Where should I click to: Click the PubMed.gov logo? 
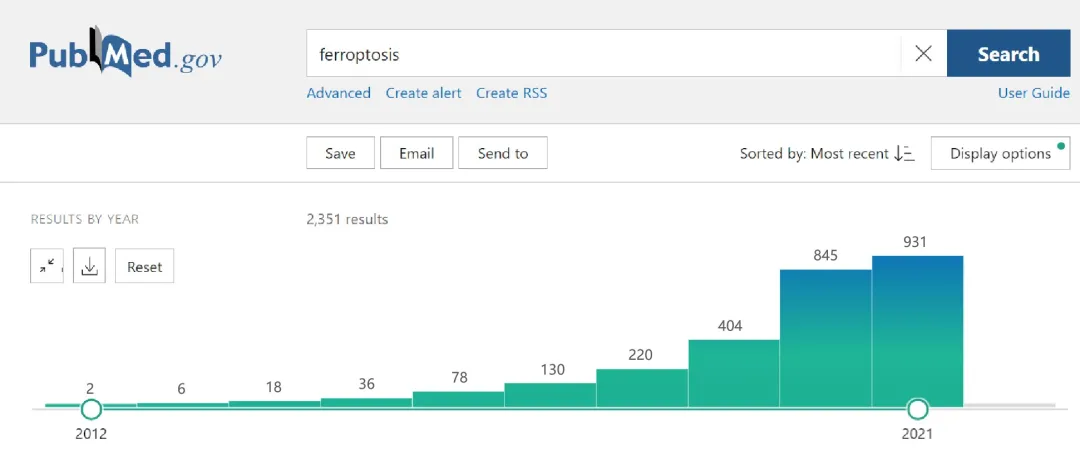point(125,53)
